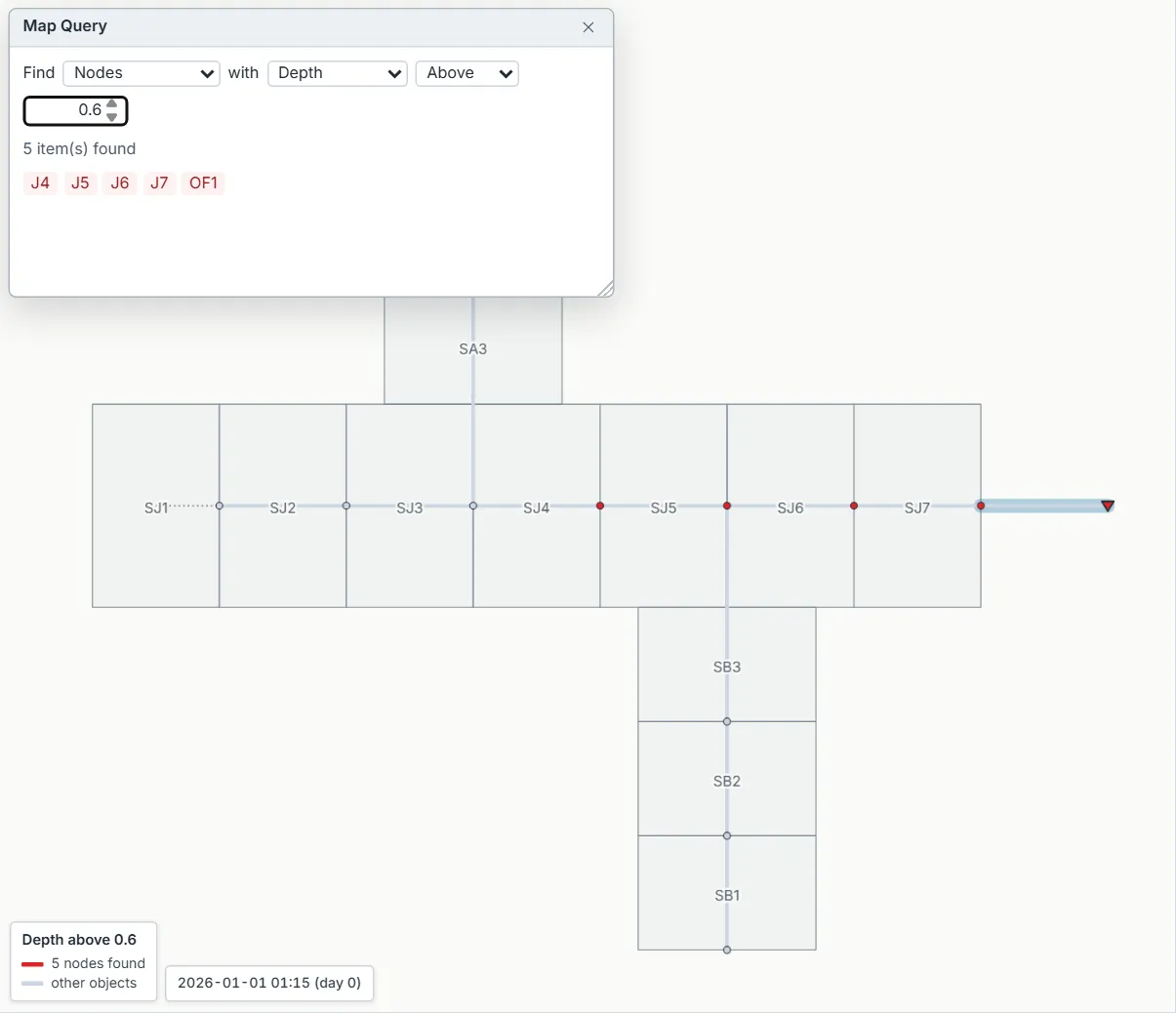Increase query value with up stepper arrow

click(x=112, y=103)
